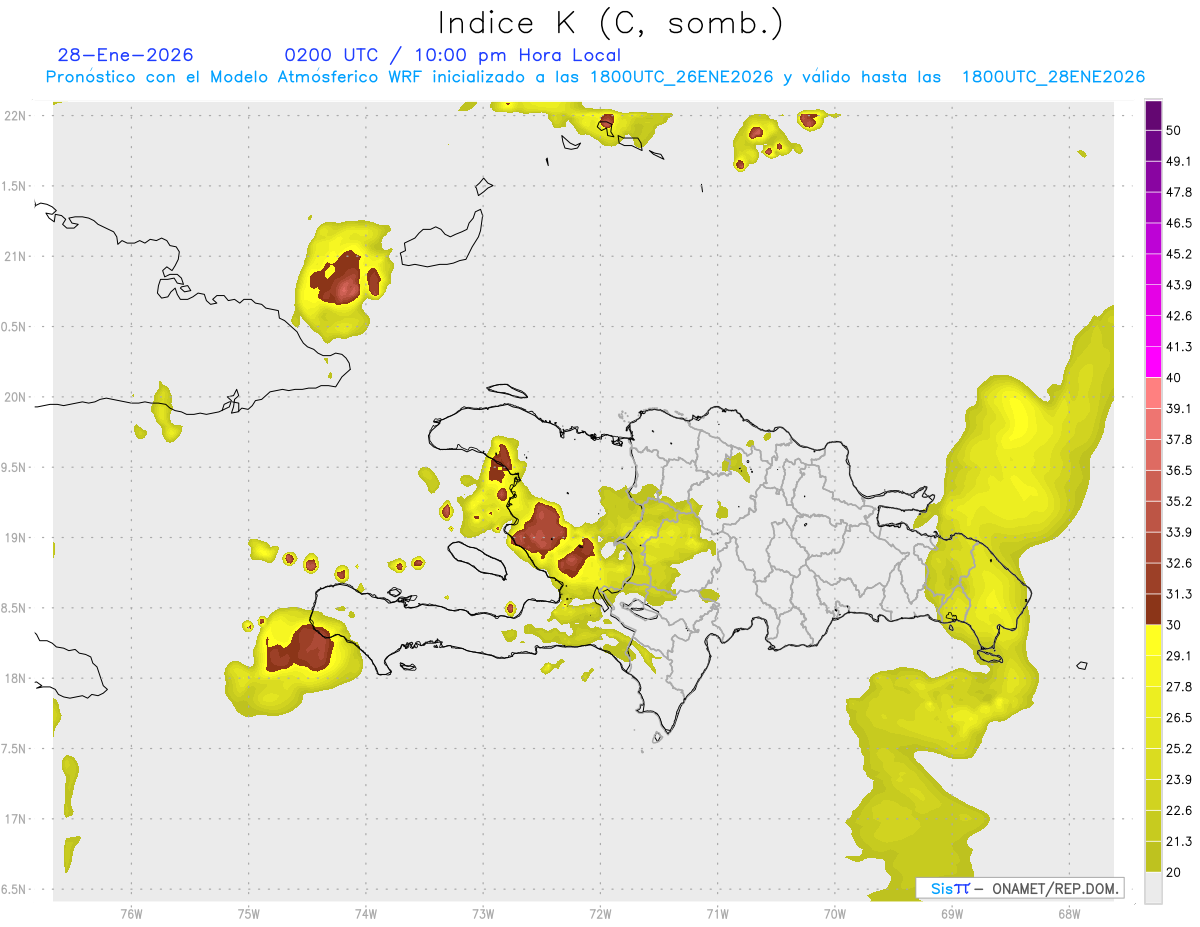Click the '70W' longitude label
Viewport: 1200px width, 927px height.
pyautogui.click(x=835, y=914)
